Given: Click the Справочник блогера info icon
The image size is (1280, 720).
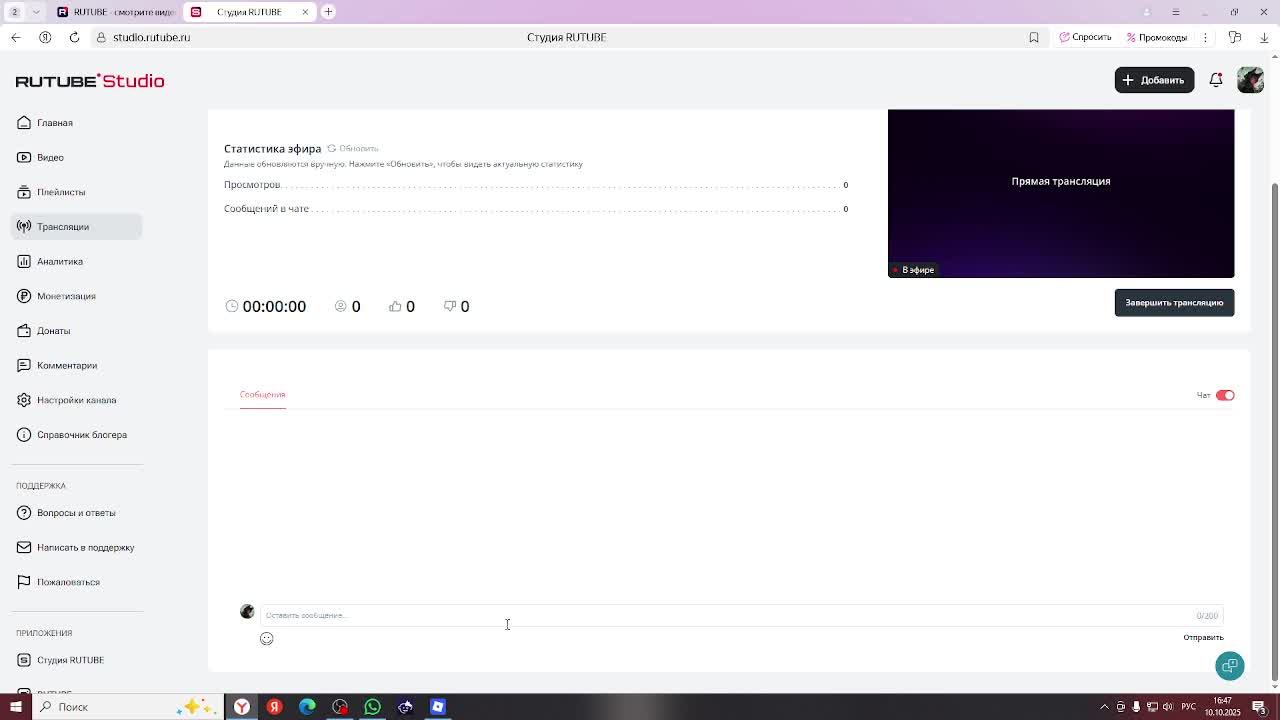Looking at the screenshot, I should pos(24,435).
